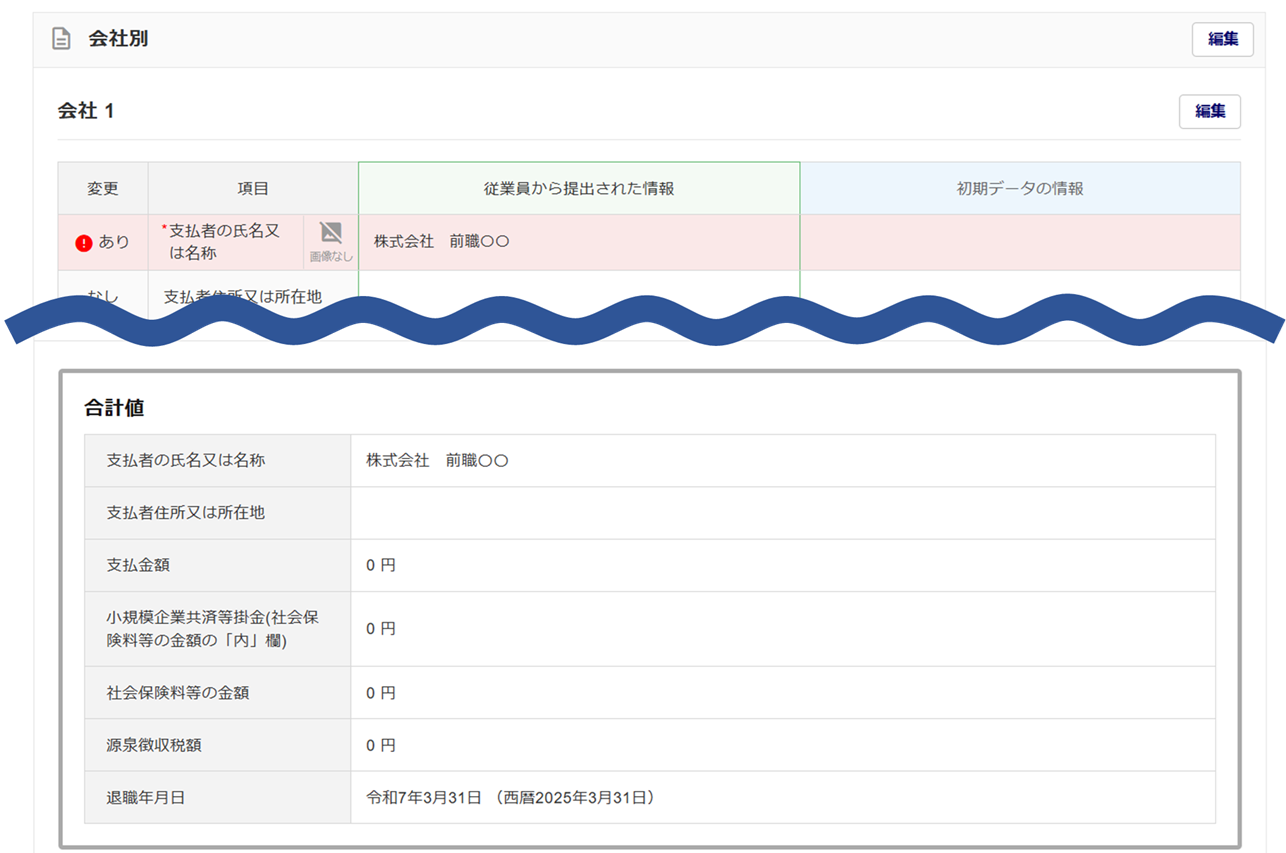Image resolution: width=1286 pixels, height=853 pixels.
Task: Select submitted value 株式会社 前職○○ in the pink row
Action: point(441,242)
